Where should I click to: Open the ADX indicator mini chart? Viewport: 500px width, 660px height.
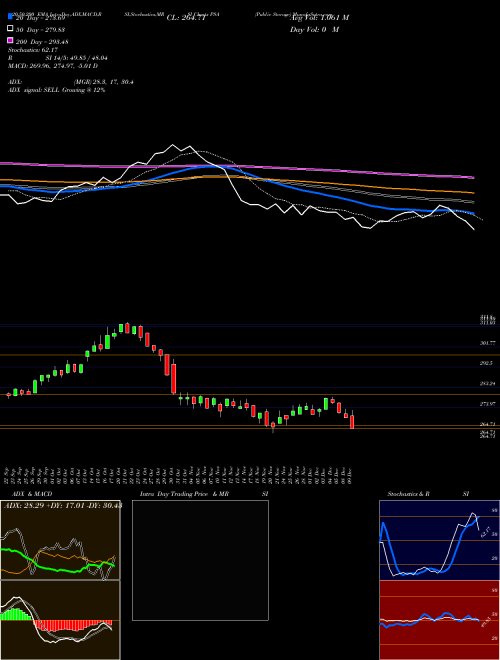(x=60, y=540)
